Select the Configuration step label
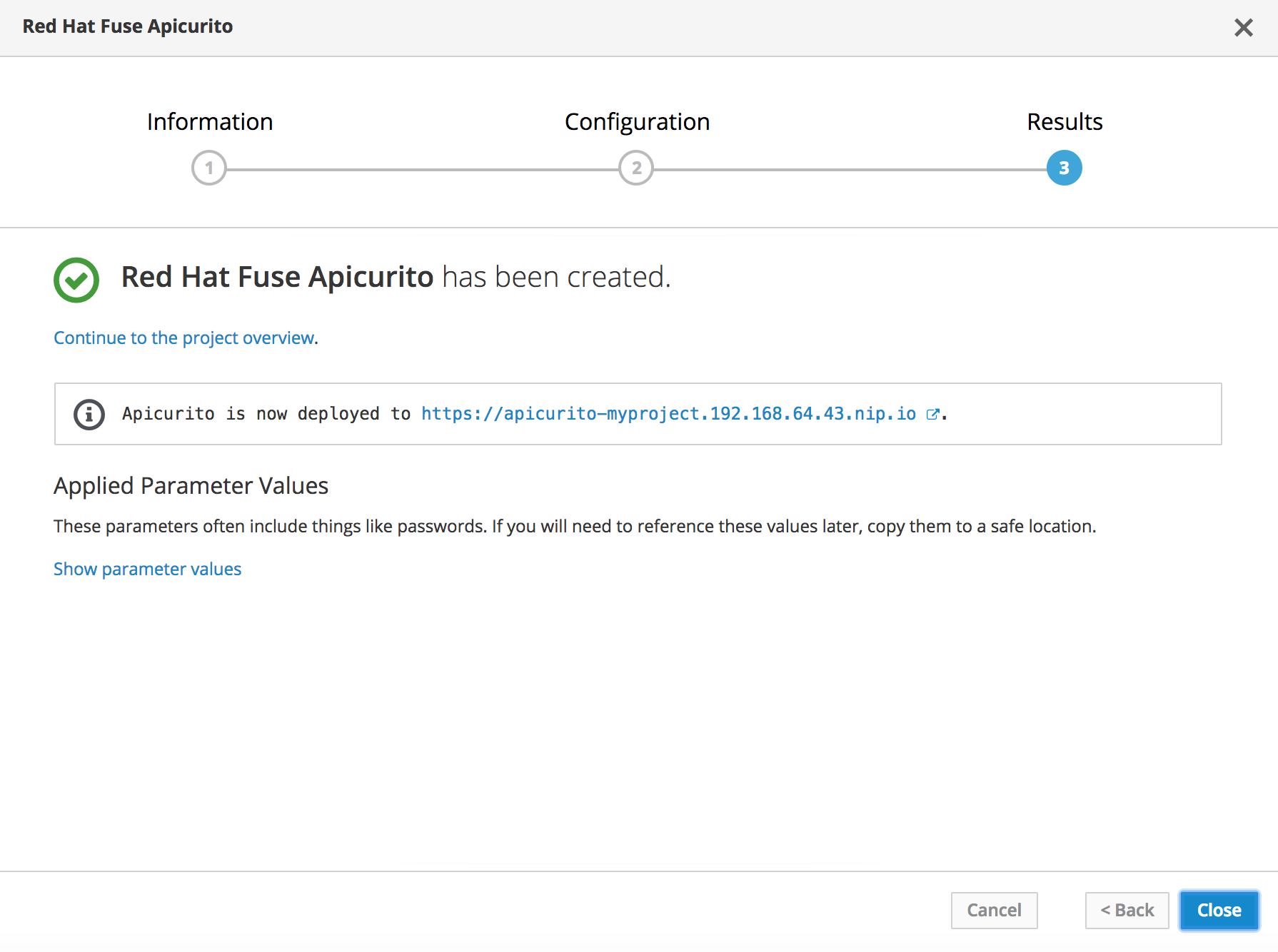Image resolution: width=1278 pixels, height=952 pixels. 637,122
